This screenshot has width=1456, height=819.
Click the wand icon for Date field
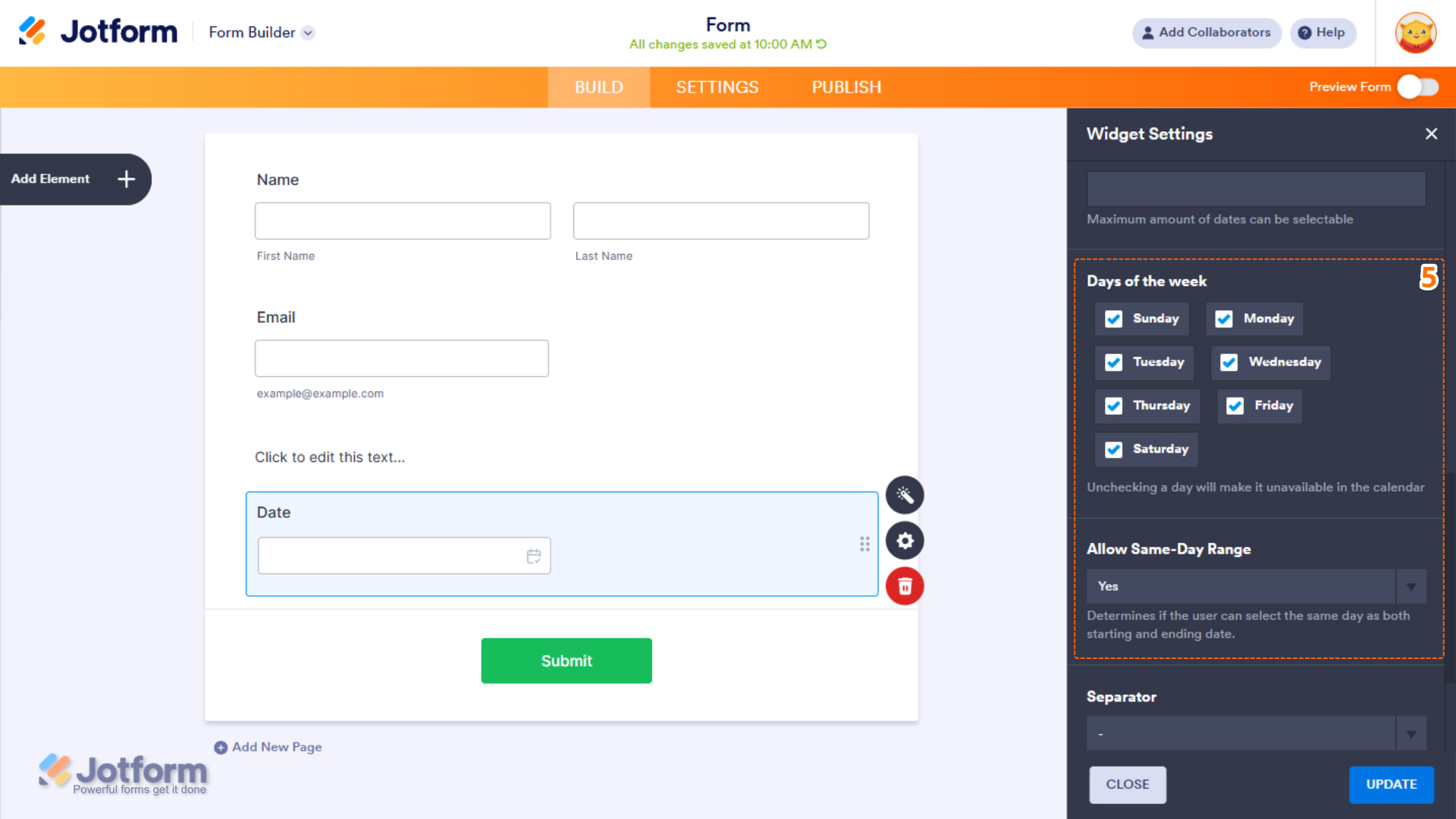click(905, 495)
